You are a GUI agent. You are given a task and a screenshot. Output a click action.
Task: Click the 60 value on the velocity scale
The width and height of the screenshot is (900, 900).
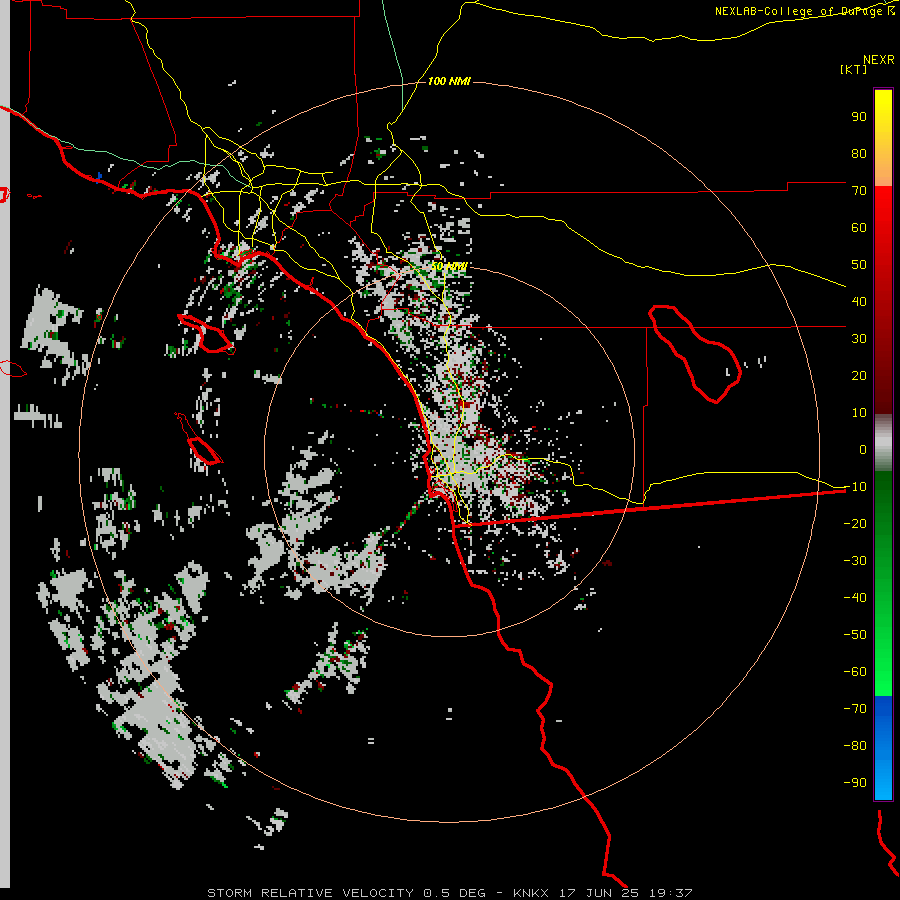[859, 227]
